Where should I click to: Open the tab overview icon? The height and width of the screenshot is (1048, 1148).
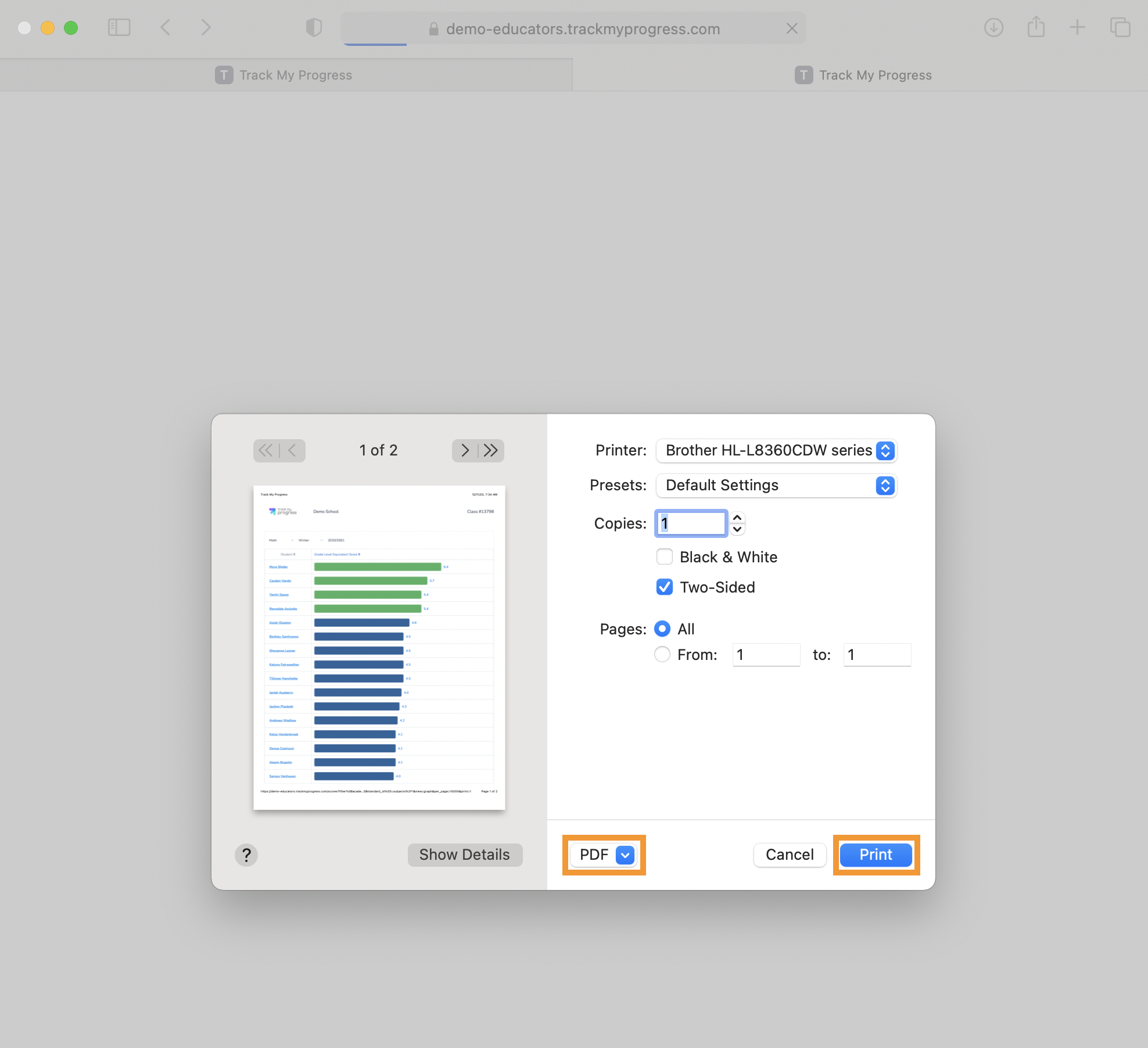pyautogui.click(x=1120, y=28)
